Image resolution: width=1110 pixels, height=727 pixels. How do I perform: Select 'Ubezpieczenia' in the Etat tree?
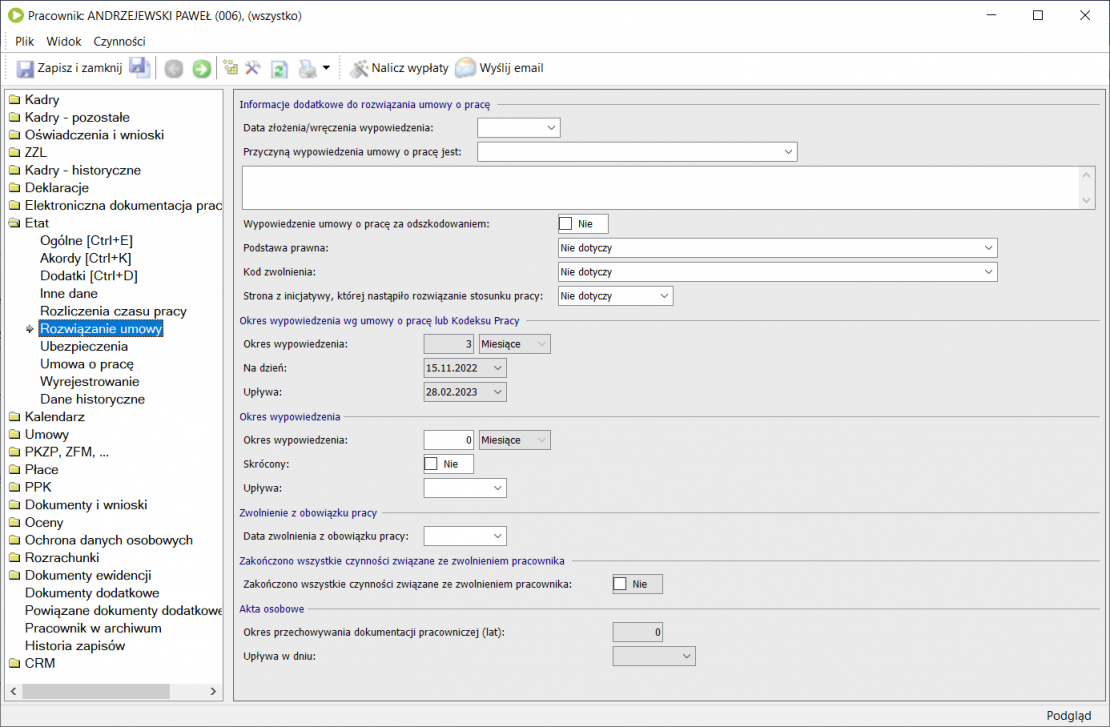coord(84,346)
